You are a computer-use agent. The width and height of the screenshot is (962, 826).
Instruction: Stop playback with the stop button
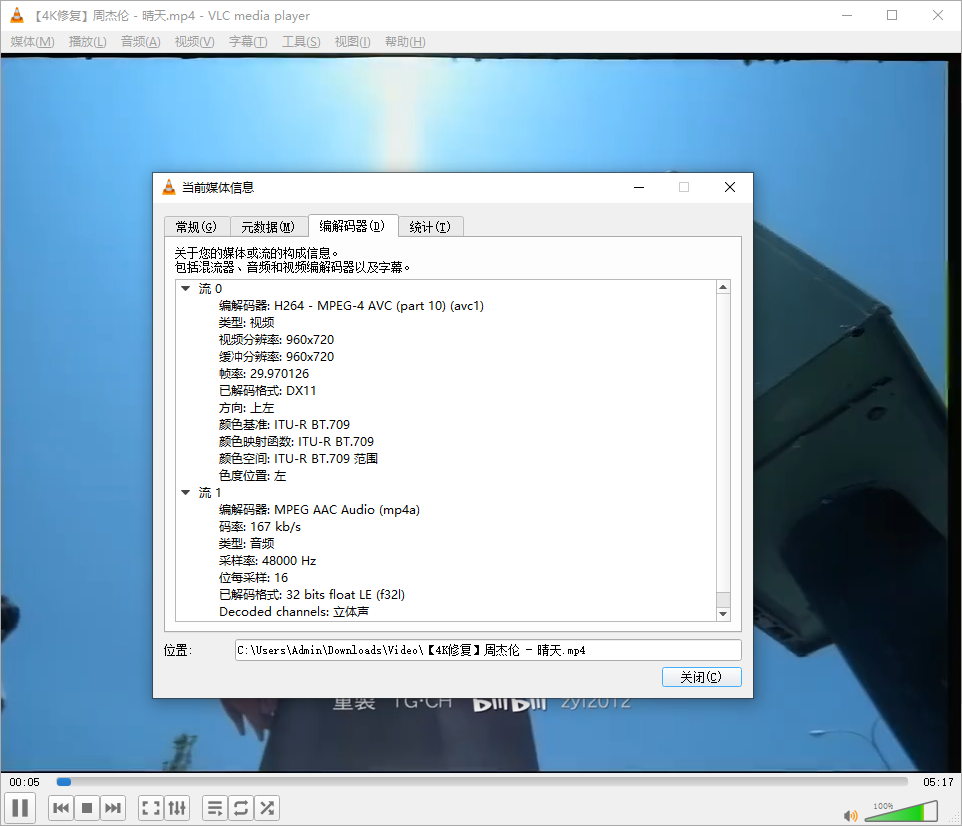tap(87, 808)
